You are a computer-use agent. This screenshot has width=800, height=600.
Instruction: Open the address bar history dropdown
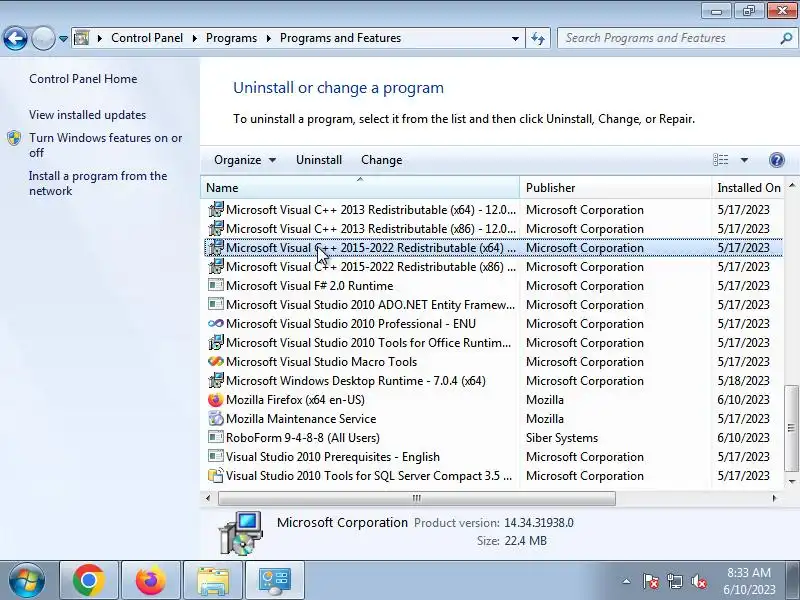pos(515,38)
